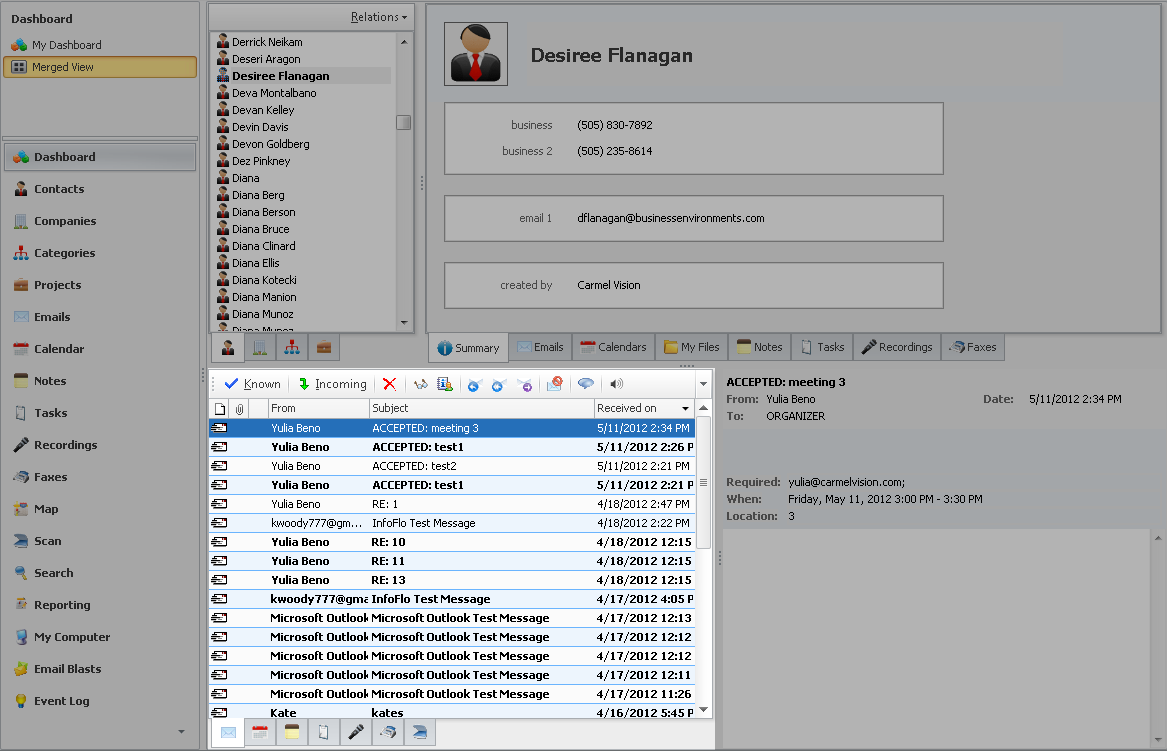
Task: Select the briefcase projects icon below contacts list
Action: [323, 347]
